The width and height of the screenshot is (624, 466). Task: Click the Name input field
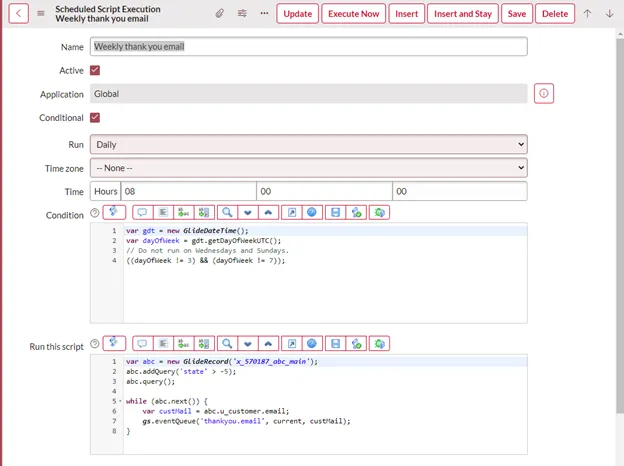(x=308, y=46)
